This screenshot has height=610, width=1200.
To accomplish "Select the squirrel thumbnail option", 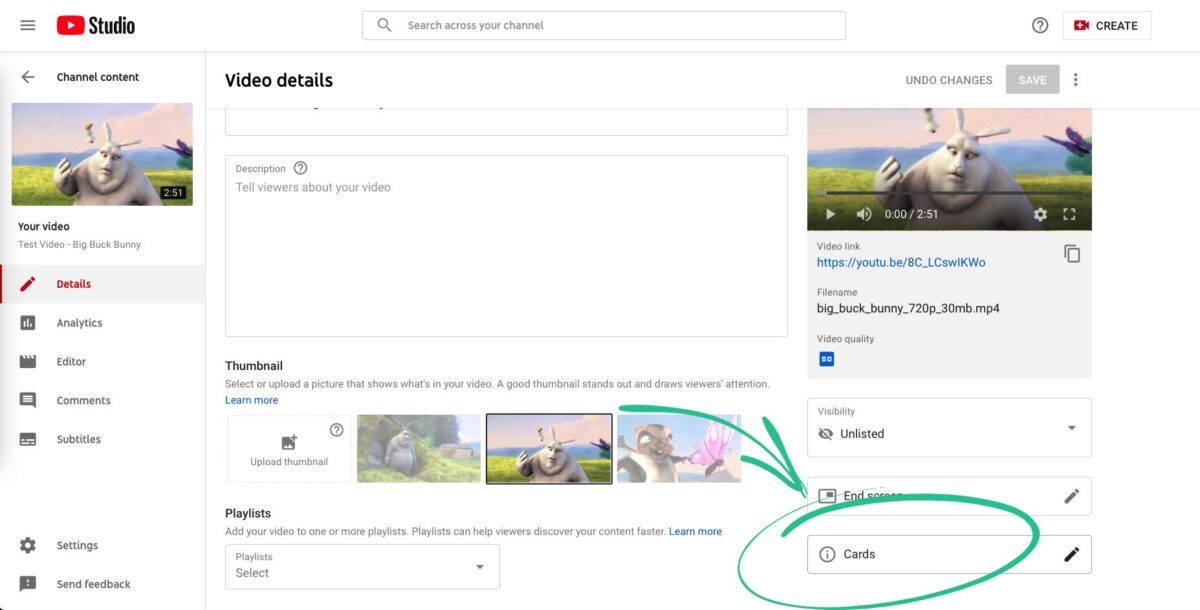I will pos(678,448).
